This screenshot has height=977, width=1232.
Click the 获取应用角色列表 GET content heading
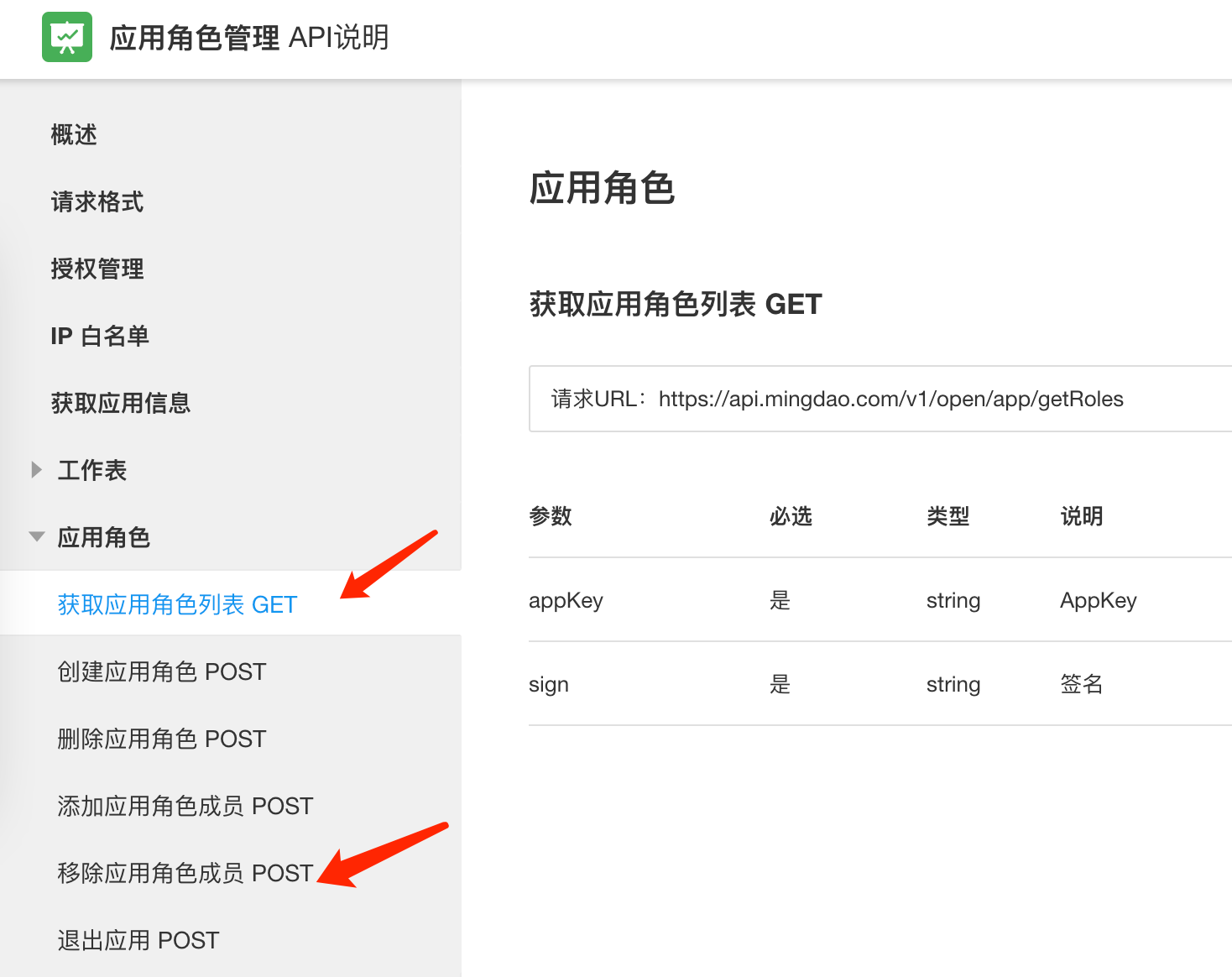tap(676, 304)
